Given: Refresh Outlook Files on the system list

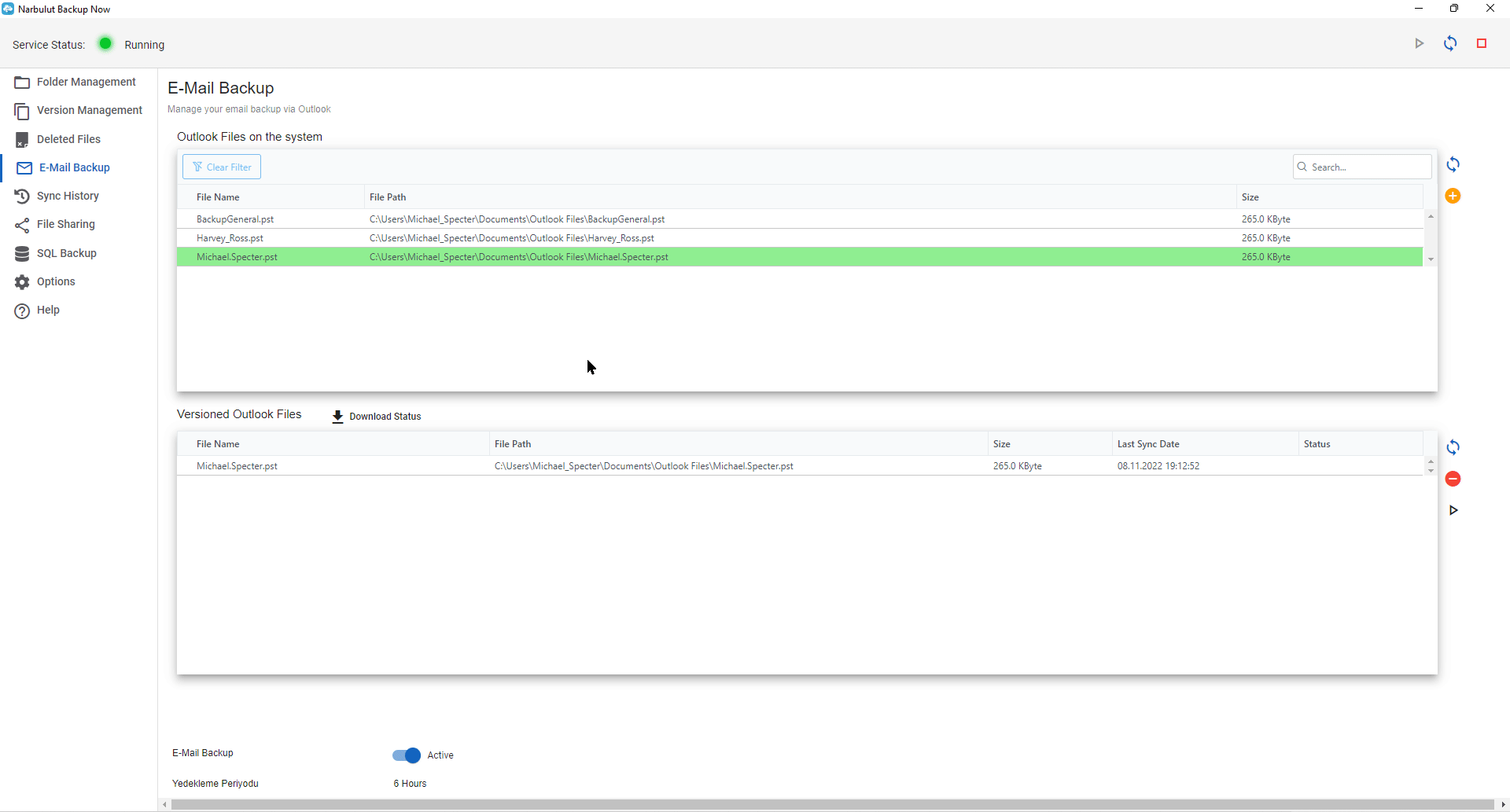Looking at the screenshot, I should 1453,164.
